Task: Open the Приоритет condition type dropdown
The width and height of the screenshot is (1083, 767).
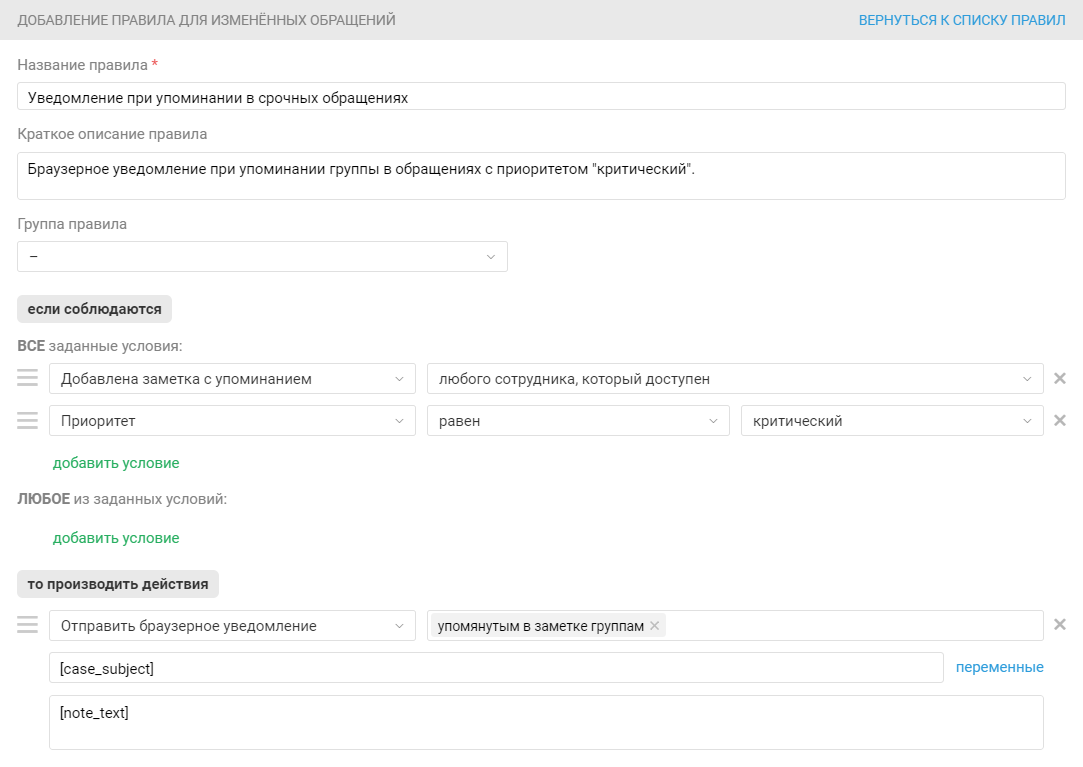Action: [x=232, y=421]
